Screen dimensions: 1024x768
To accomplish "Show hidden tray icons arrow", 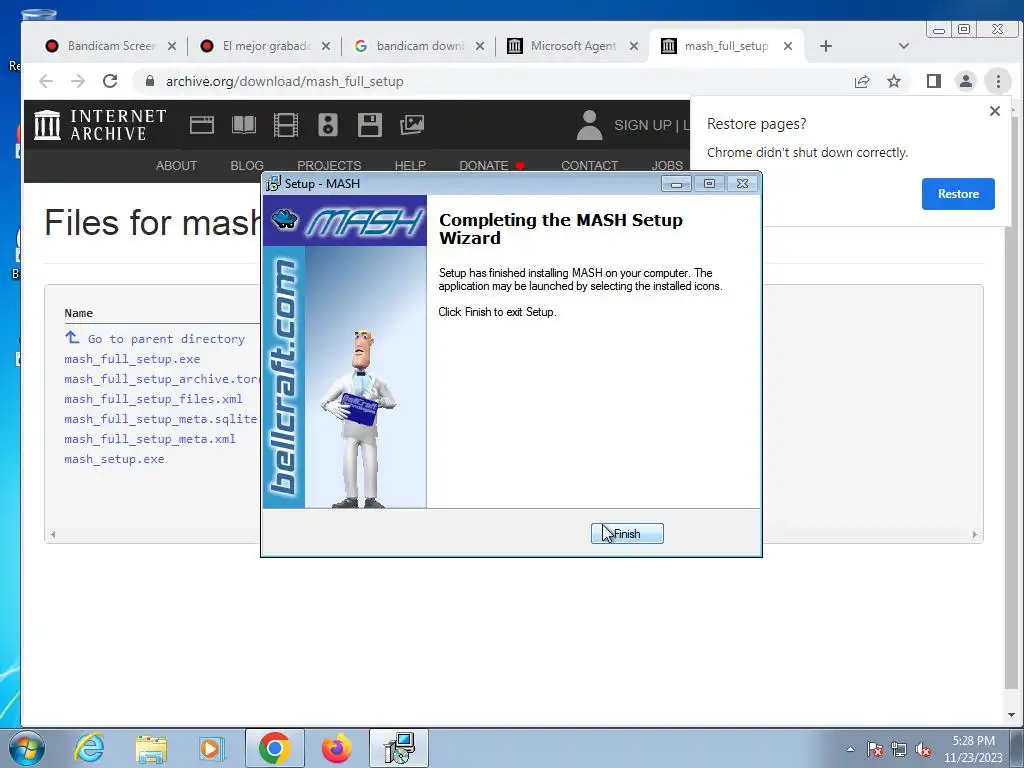I will pyautogui.click(x=850, y=749).
